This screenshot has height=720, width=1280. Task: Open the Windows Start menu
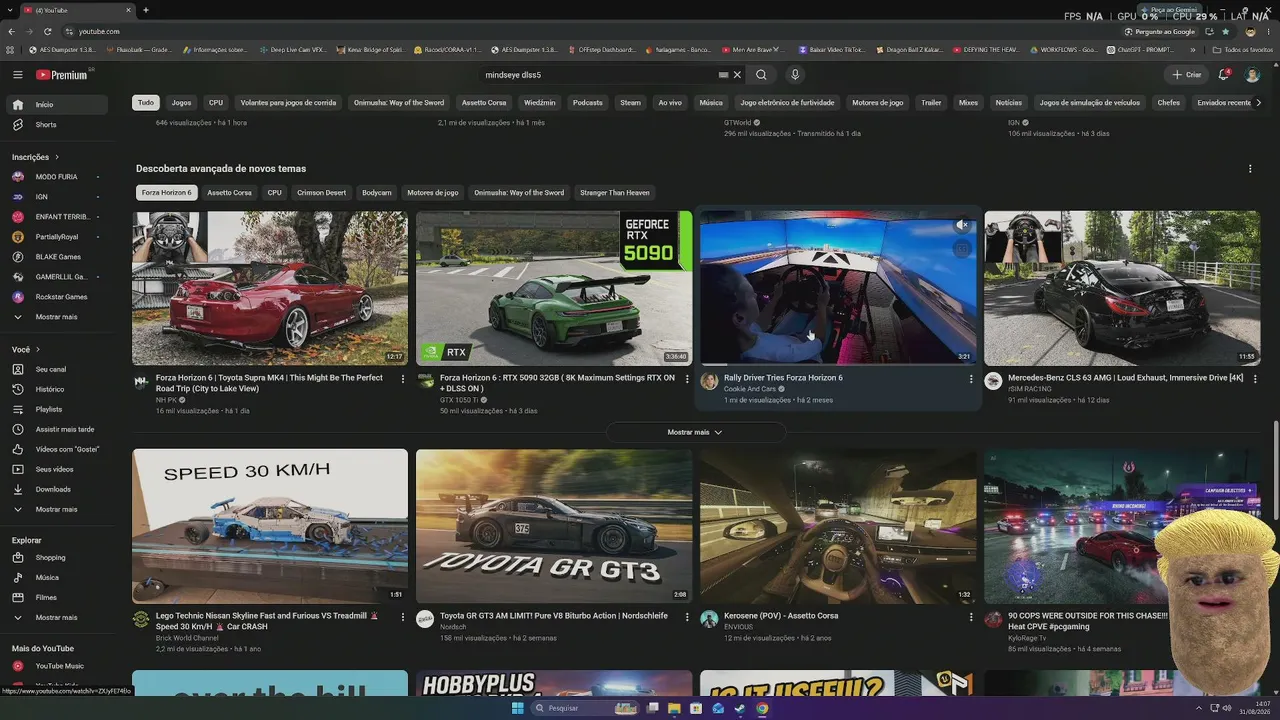pyautogui.click(x=517, y=708)
